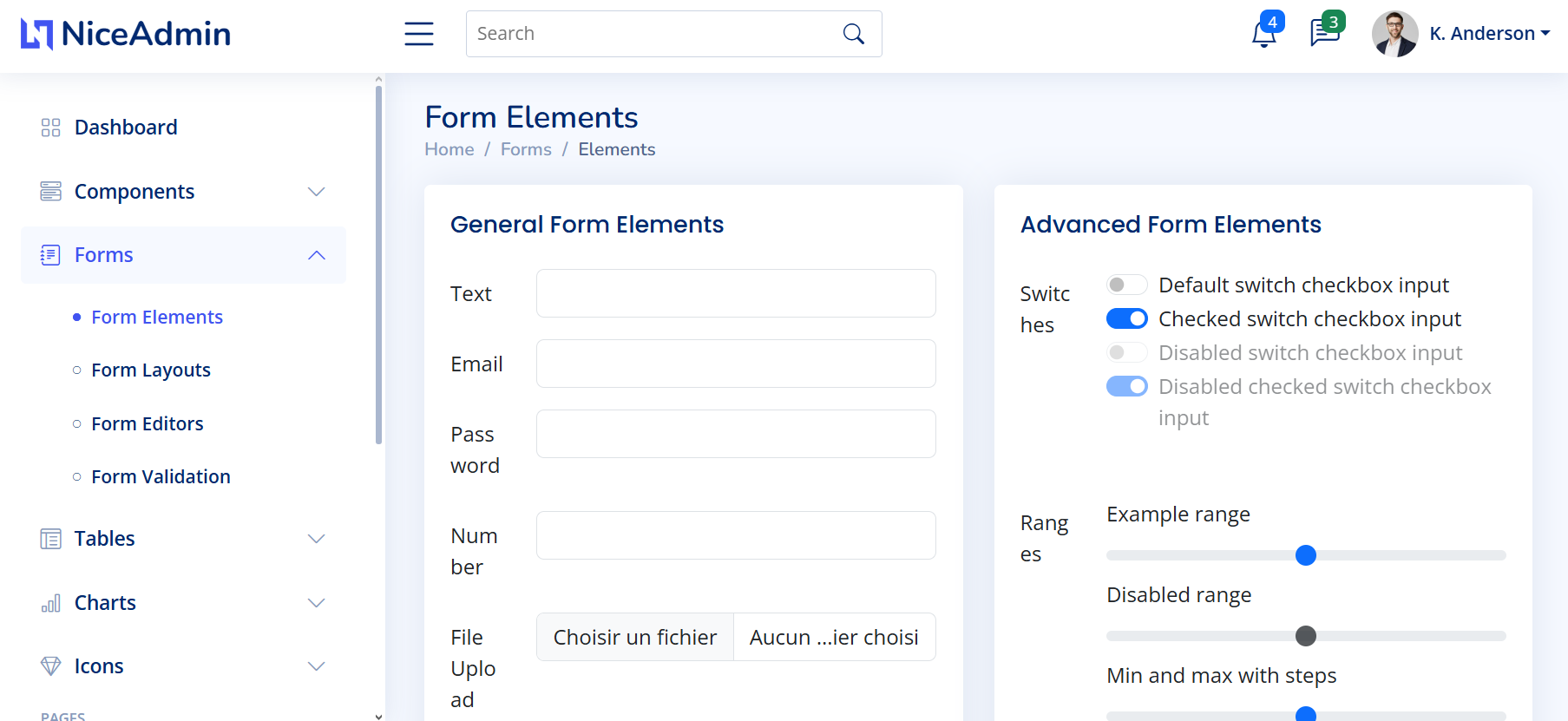This screenshot has width=1568, height=721.
Task: Select the Dashboard icon in sidebar
Action: click(x=50, y=127)
